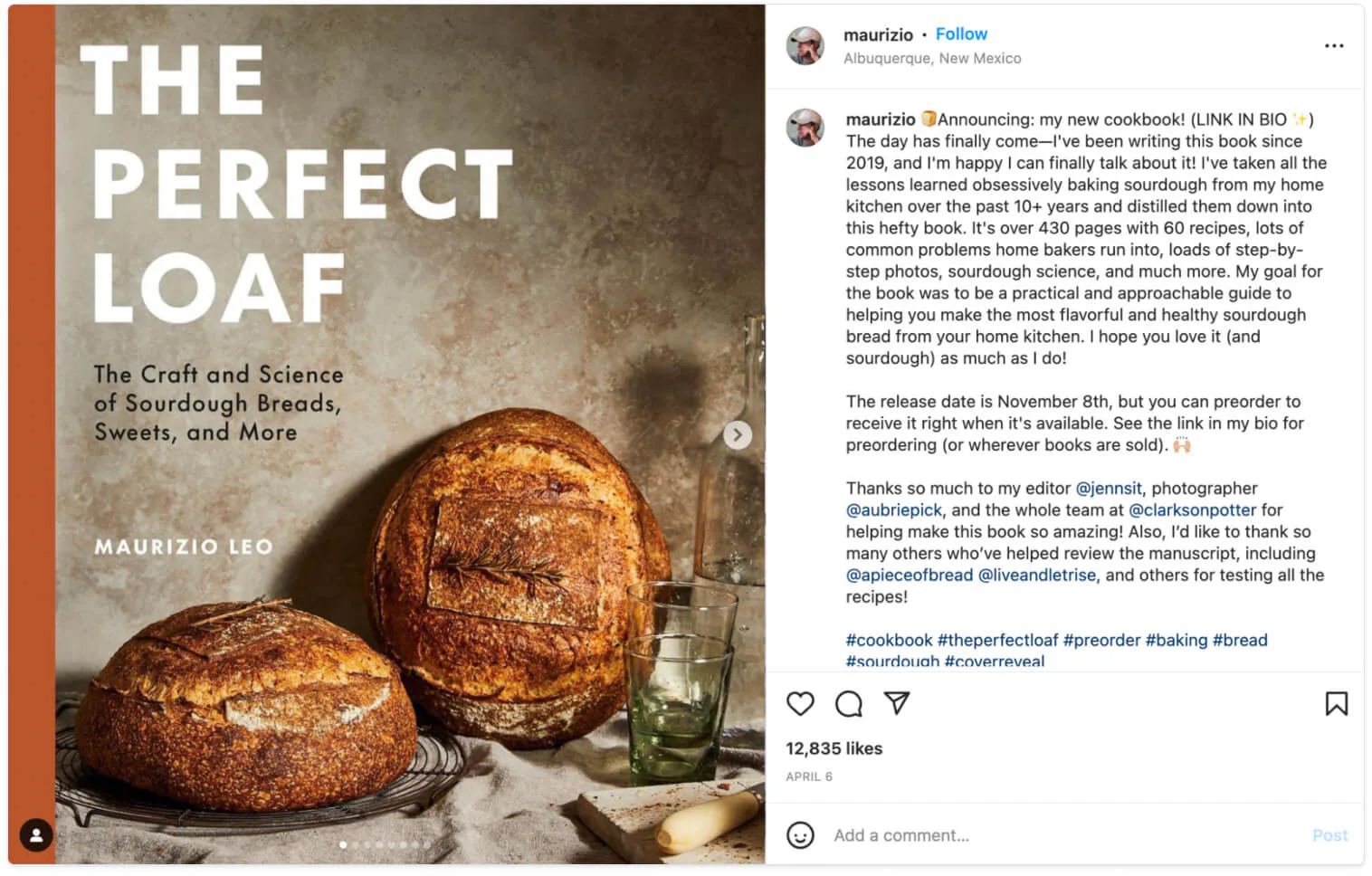Open the emoji picker in the comment bar
This screenshot has width=1372, height=876.
click(800, 835)
